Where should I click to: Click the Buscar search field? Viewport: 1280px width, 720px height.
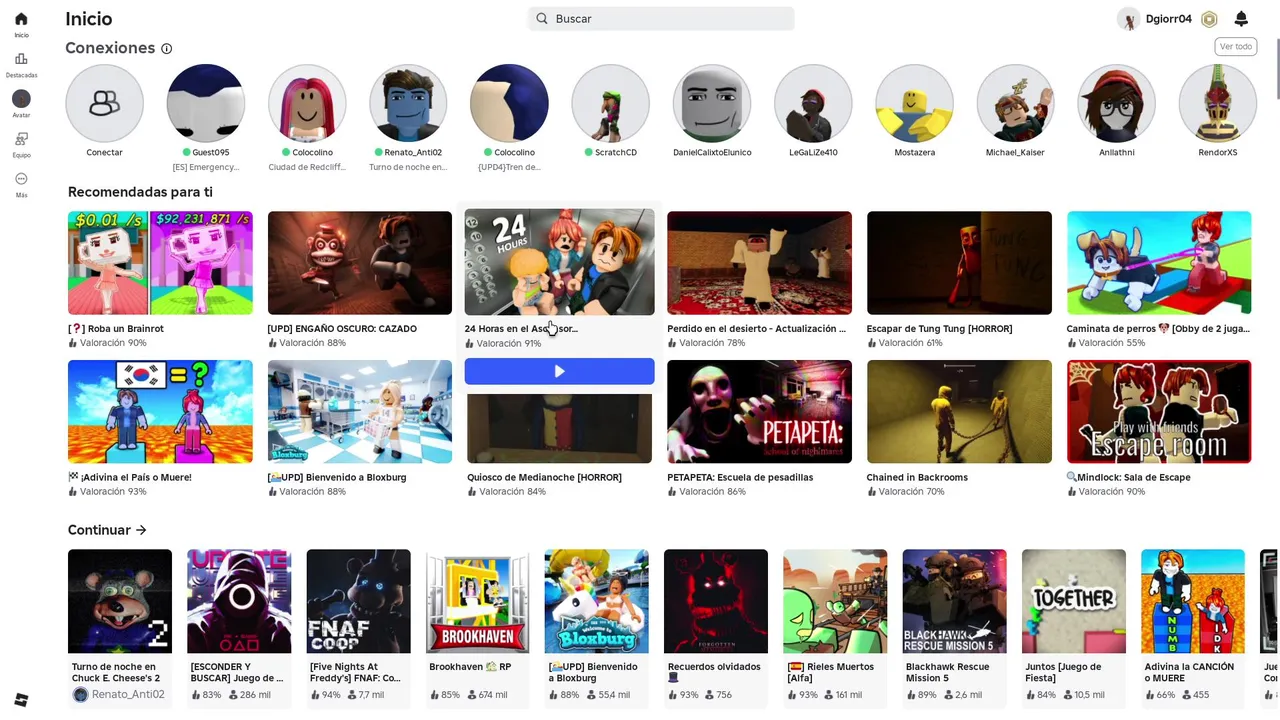(x=661, y=18)
